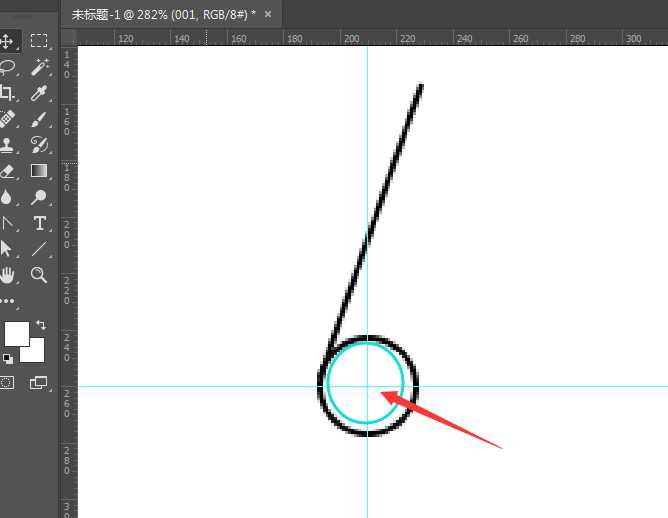Image resolution: width=668 pixels, height=518 pixels.
Task: Expand the extra tools ellipsis menu
Action: coord(7,300)
